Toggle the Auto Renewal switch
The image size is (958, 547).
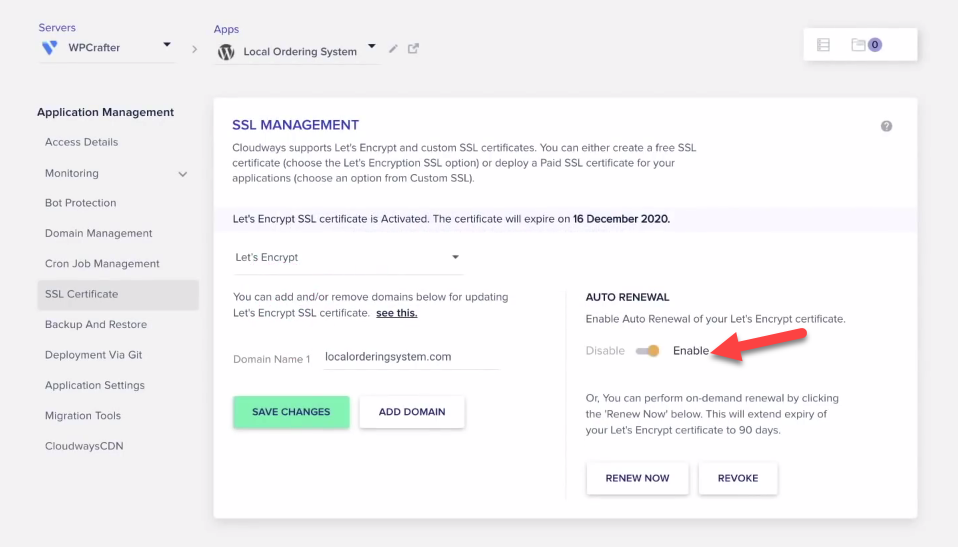648,351
